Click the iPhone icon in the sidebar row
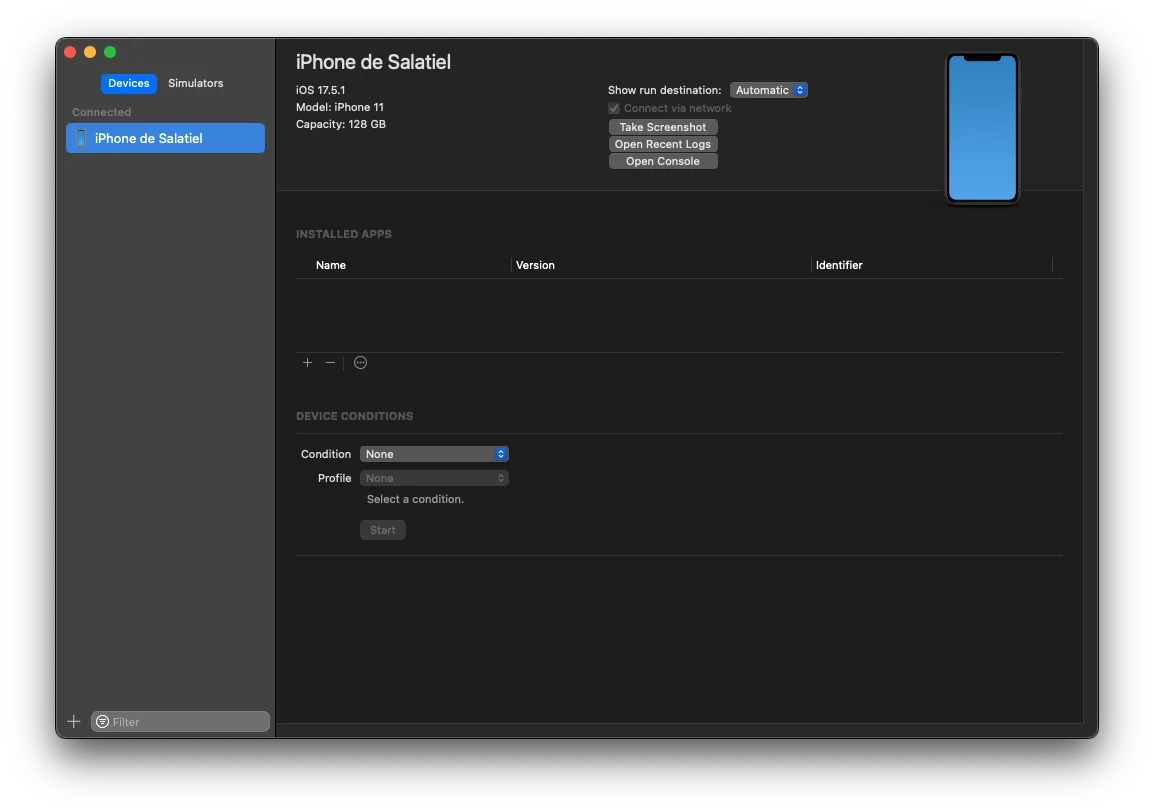 click(x=81, y=138)
